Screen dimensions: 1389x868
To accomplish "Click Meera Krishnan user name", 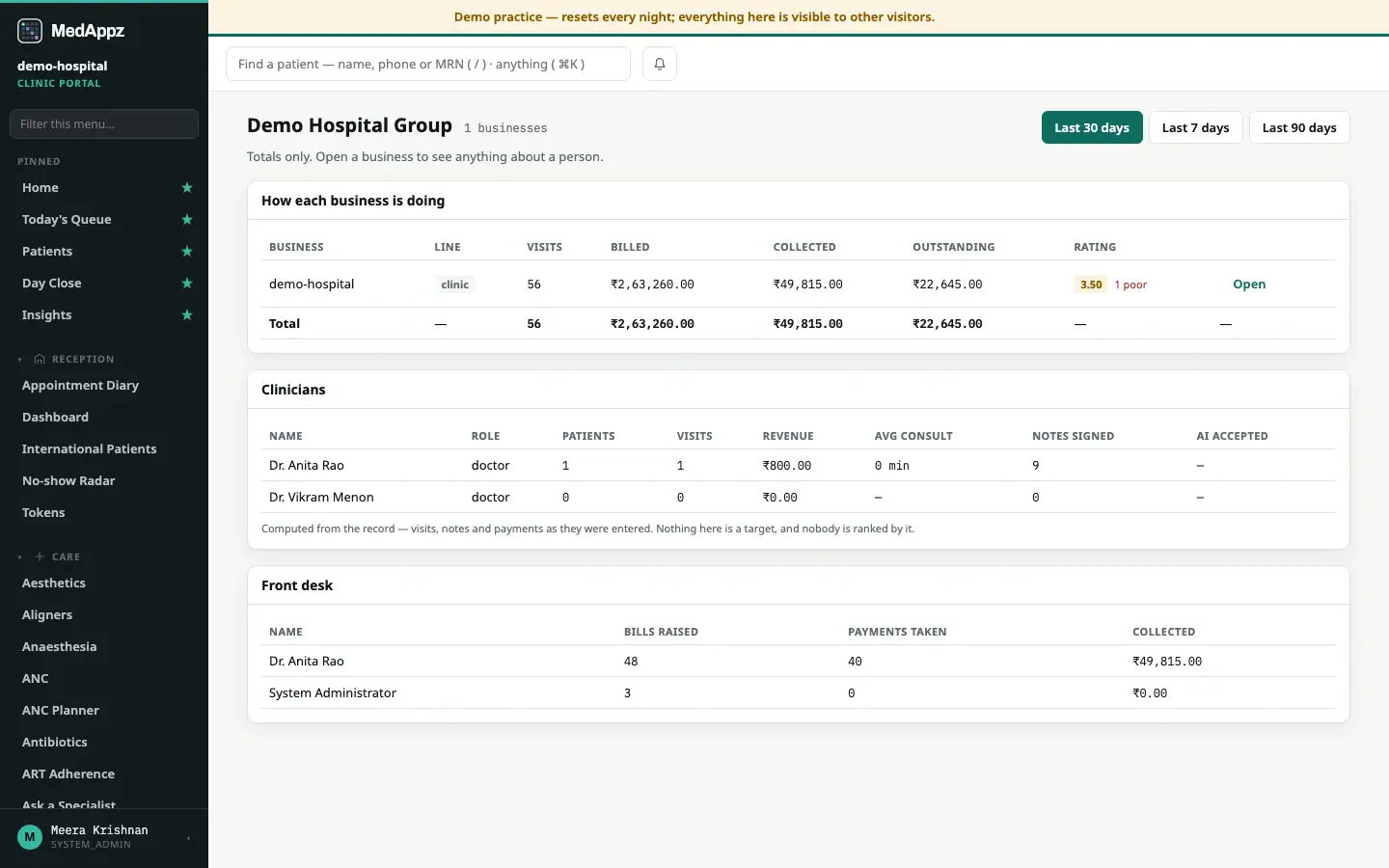I will click(x=99, y=830).
